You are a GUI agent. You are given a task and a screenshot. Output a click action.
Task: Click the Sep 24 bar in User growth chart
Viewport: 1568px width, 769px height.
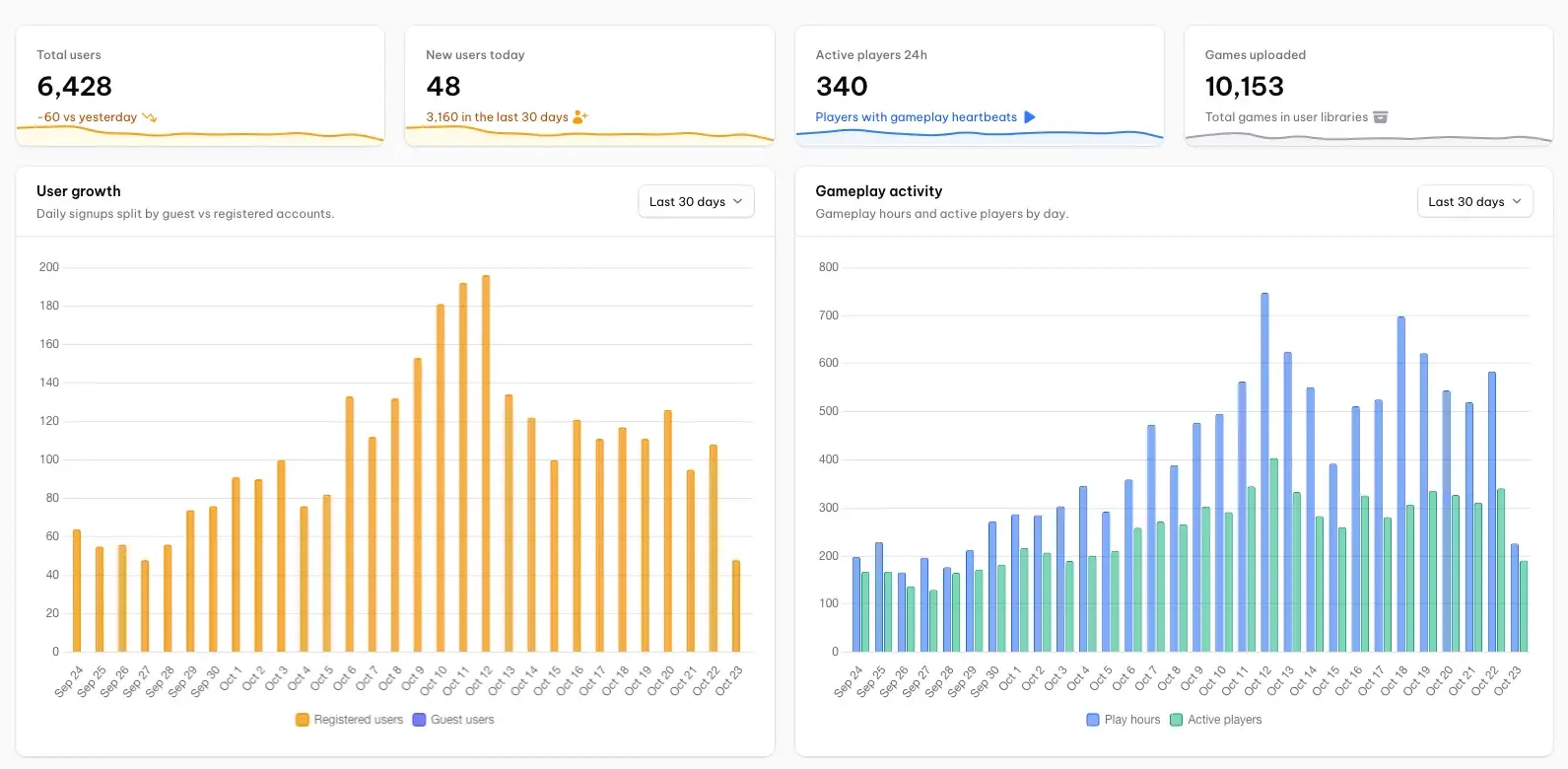pos(77,591)
